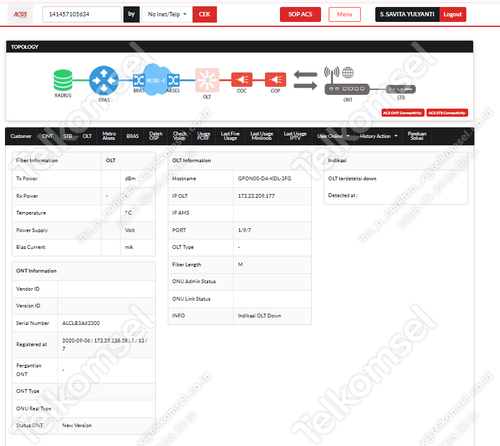Click 'OLT terdeteksi down' indication text

[x=352, y=179]
